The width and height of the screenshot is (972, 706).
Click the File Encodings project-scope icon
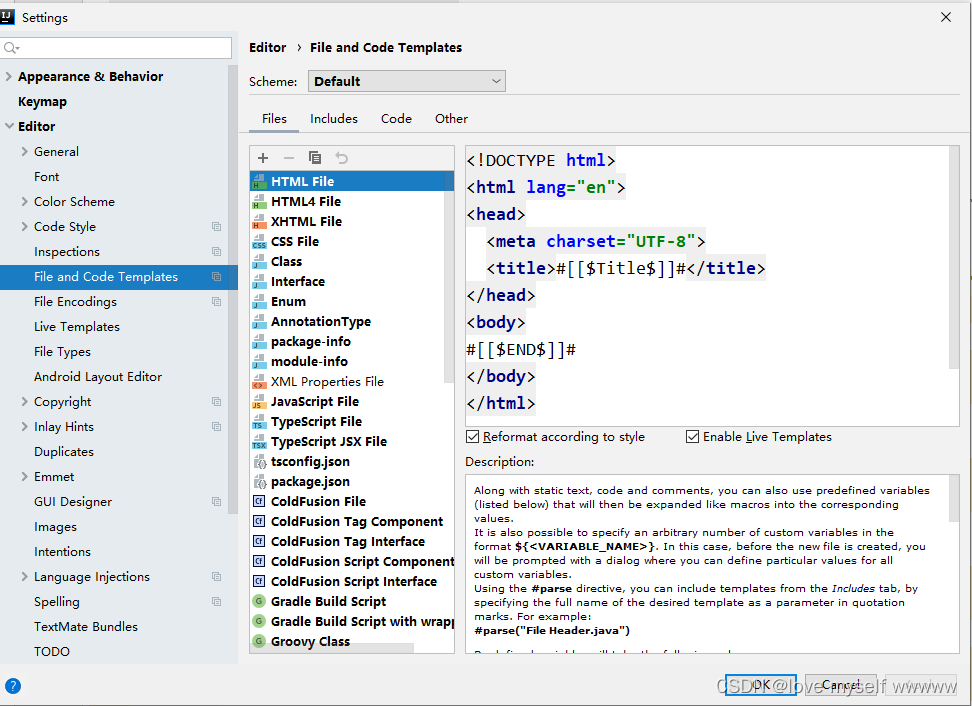click(216, 302)
